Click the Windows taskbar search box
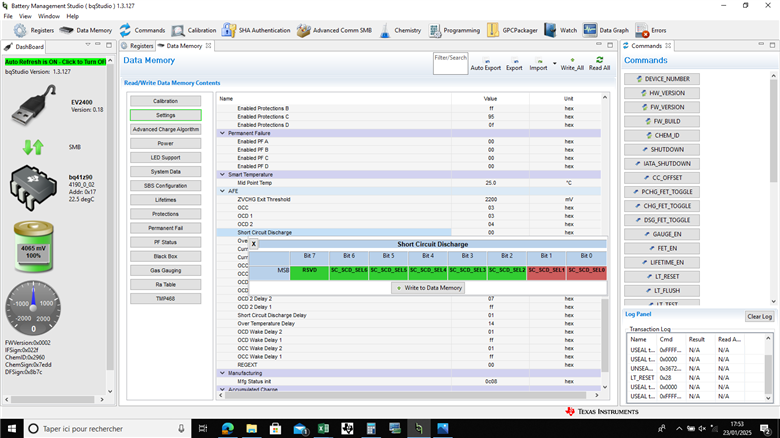This screenshot has height=438, width=780. pos(106,428)
